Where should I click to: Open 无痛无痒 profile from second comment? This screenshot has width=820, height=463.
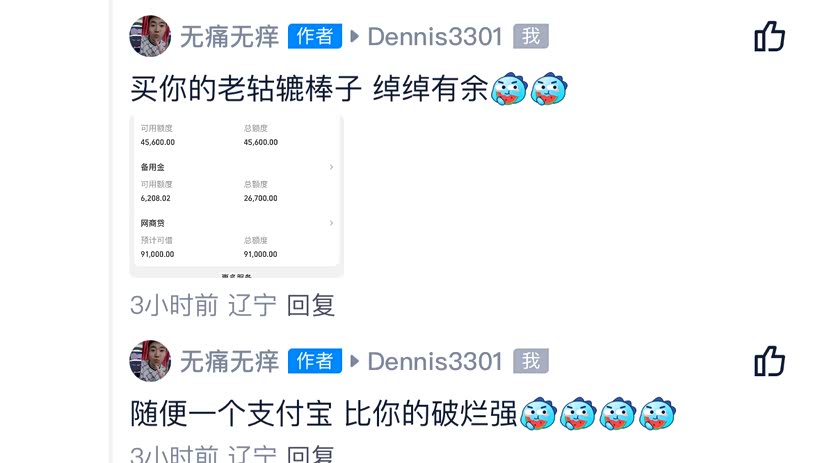pyautogui.click(x=230, y=362)
